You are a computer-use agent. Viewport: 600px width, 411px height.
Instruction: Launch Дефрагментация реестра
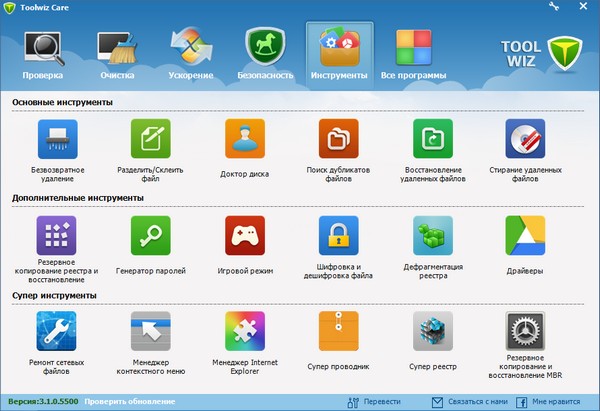pyautogui.click(x=433, y=235)
